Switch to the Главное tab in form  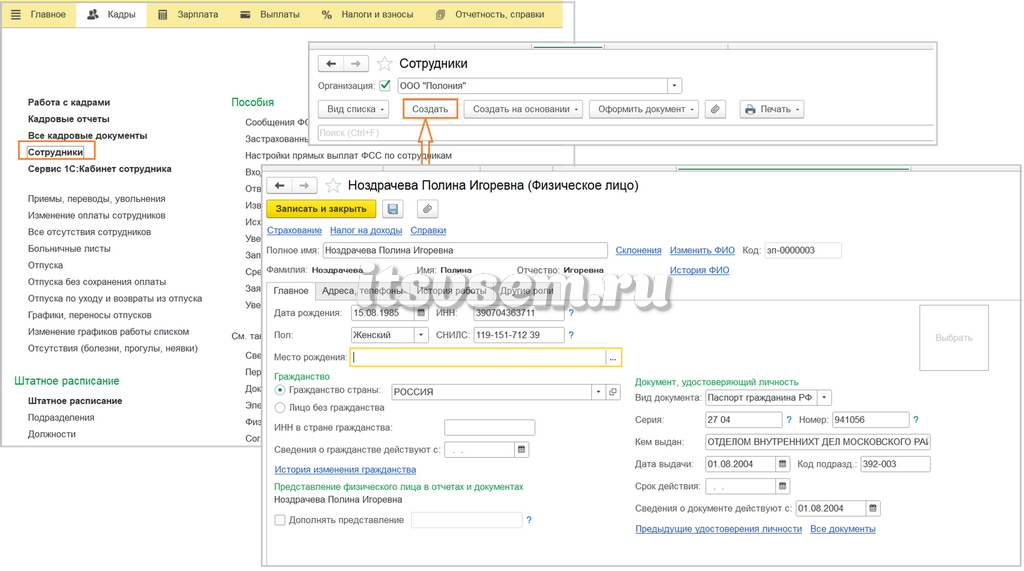(x=291, y=291)
